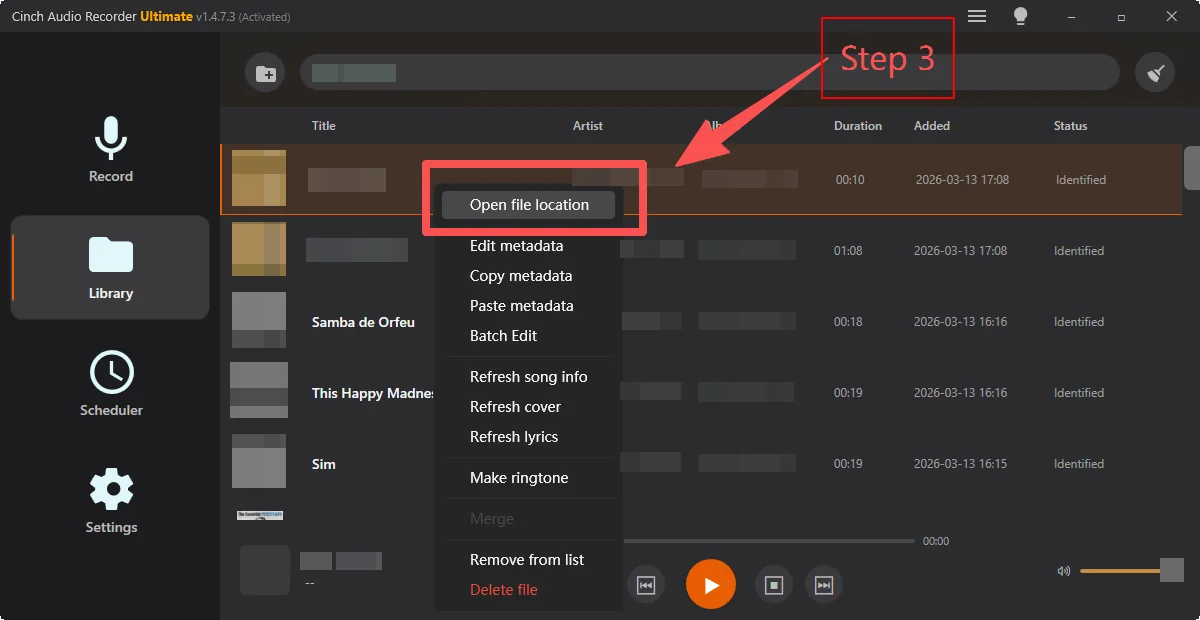Open the hamburger menu icon
Image resolution: width=1200 pixels, height=620 pixels.
pos(976,16)
